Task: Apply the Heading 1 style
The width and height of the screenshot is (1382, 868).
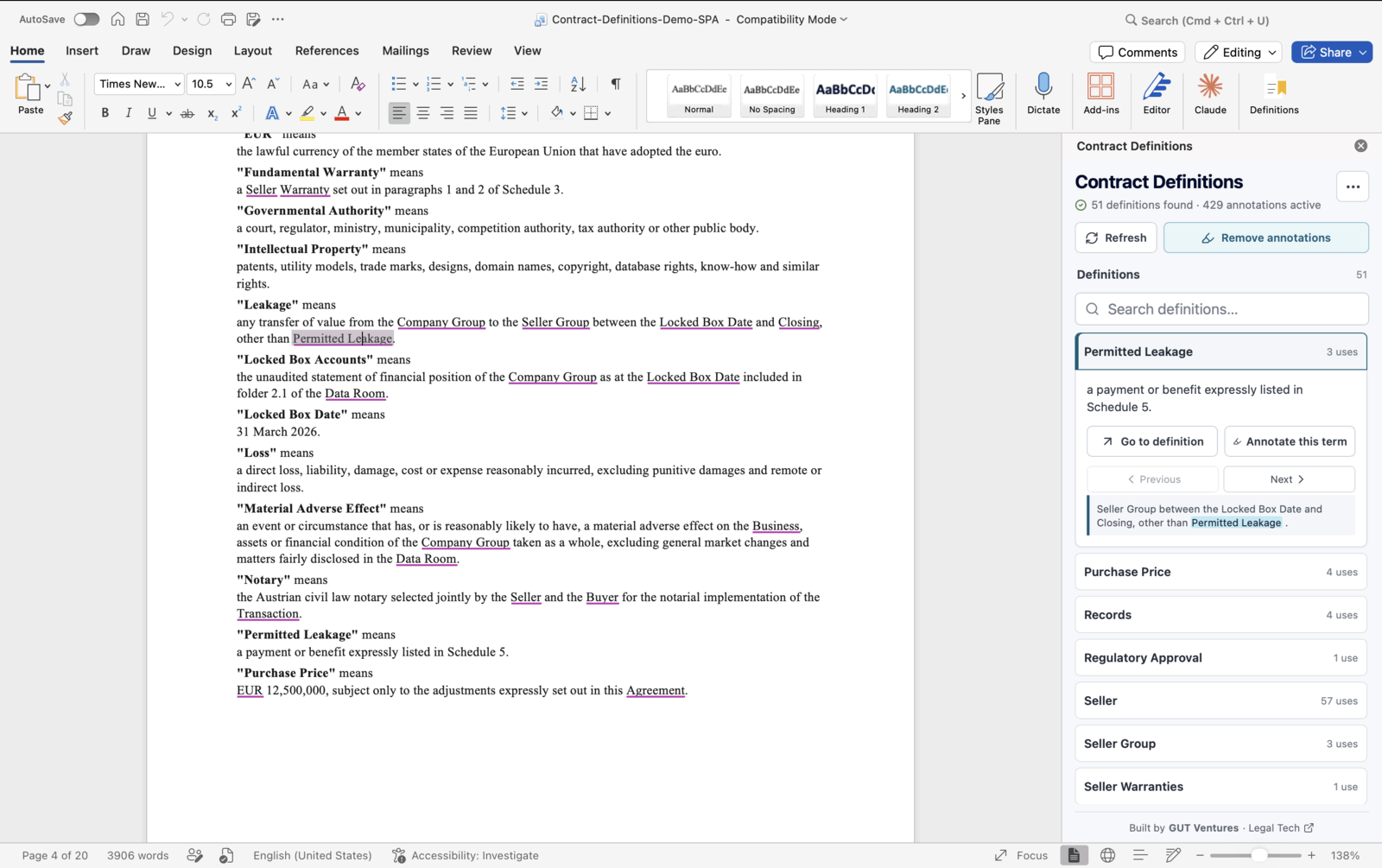Action: (x=845, y=96)
